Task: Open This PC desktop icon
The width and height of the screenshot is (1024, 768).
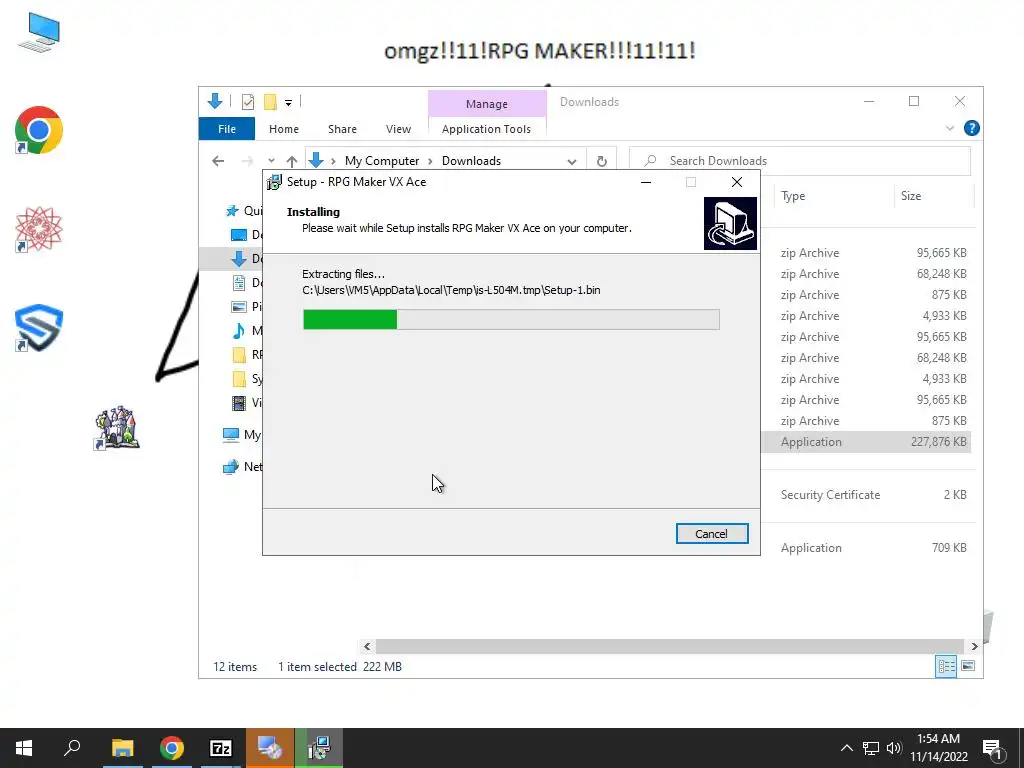Action: coord(39,33)
